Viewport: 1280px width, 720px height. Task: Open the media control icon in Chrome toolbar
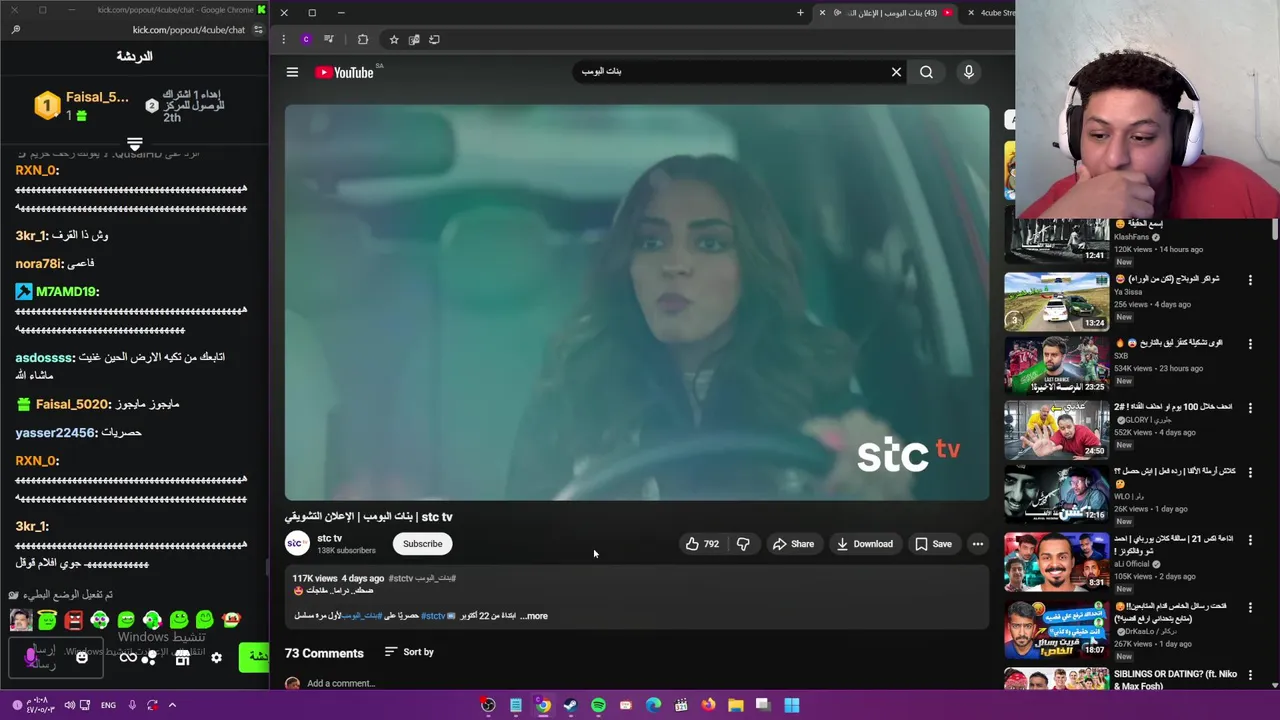pos(328,40)
